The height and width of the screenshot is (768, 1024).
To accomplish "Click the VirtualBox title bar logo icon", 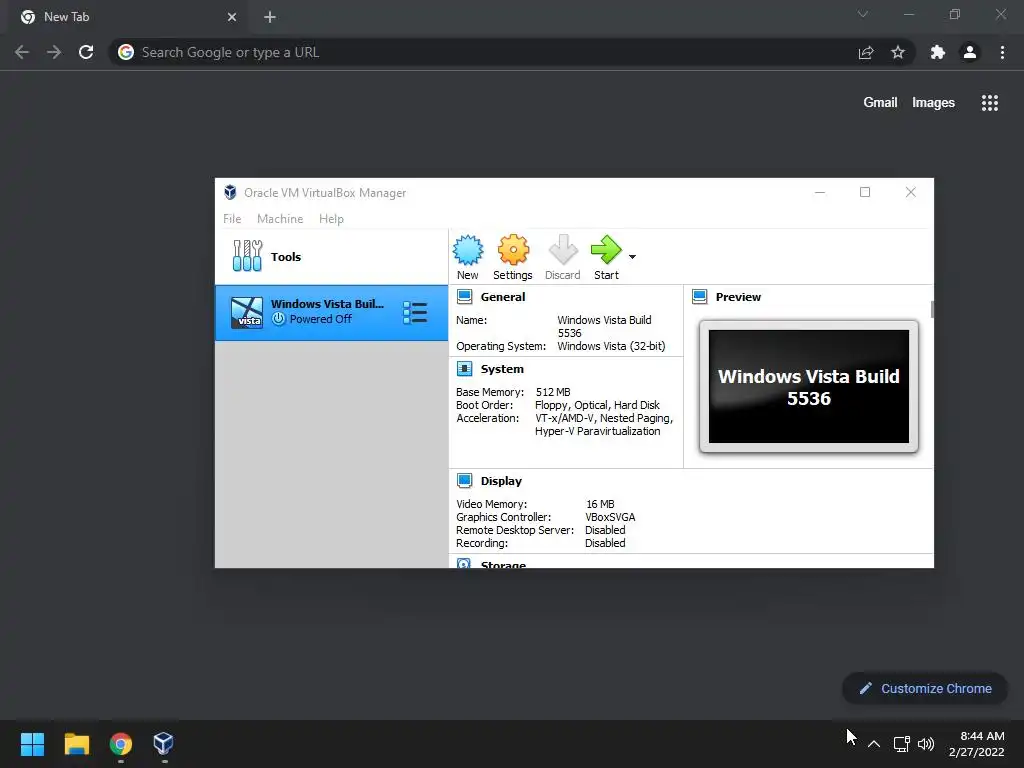I will coord(230,192).
